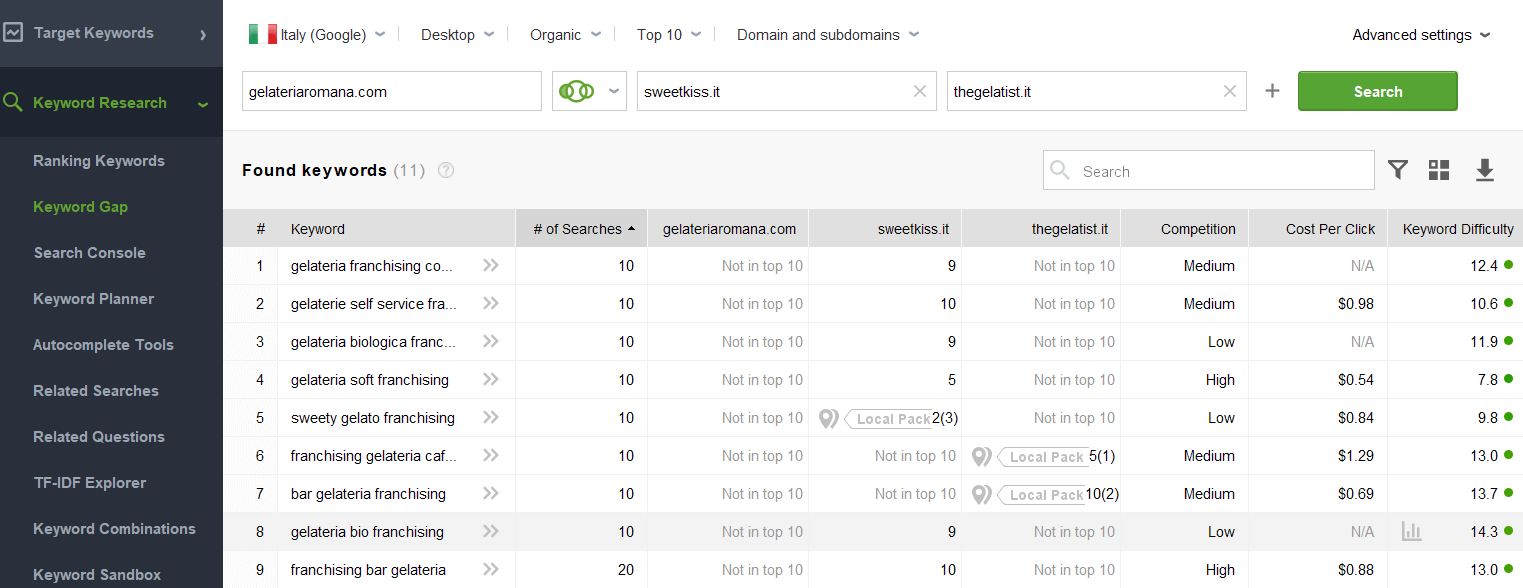
Task: Open the intersection mode dropdown
Action: tap(589, 91)
